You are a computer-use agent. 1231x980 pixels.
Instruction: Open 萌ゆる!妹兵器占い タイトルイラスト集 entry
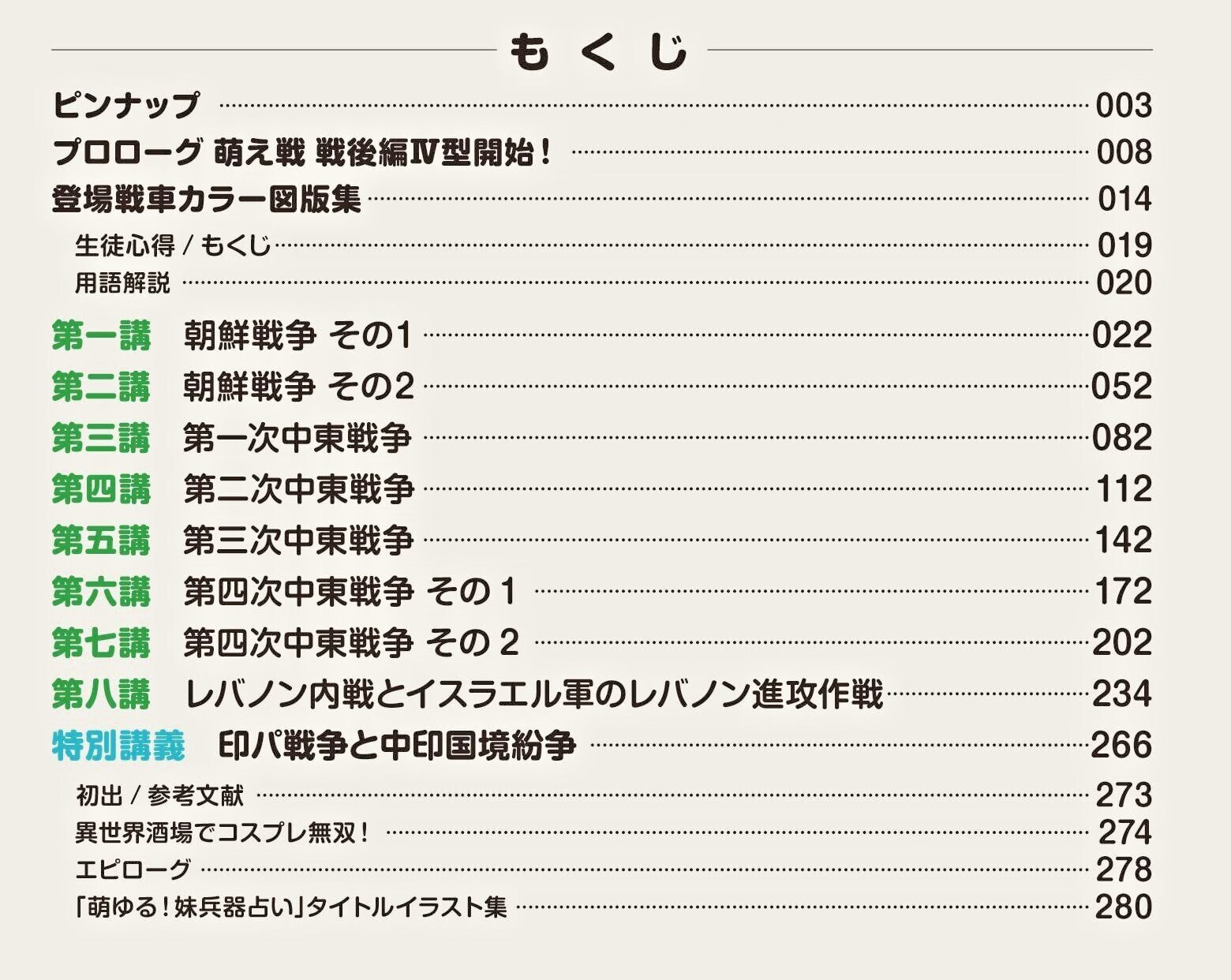point(290,907)
